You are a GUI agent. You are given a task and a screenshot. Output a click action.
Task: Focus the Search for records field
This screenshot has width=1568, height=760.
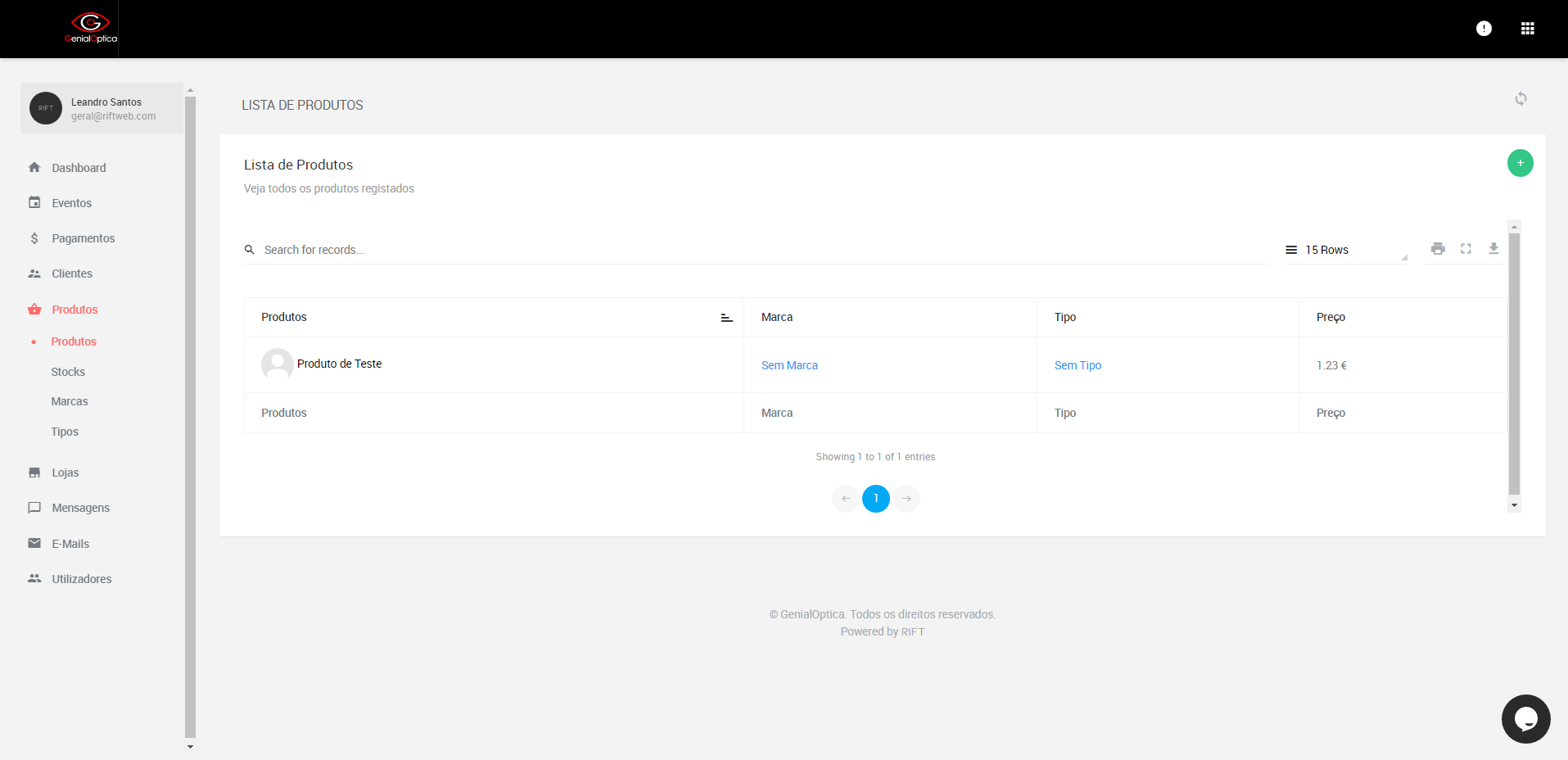tap(765, 250)
